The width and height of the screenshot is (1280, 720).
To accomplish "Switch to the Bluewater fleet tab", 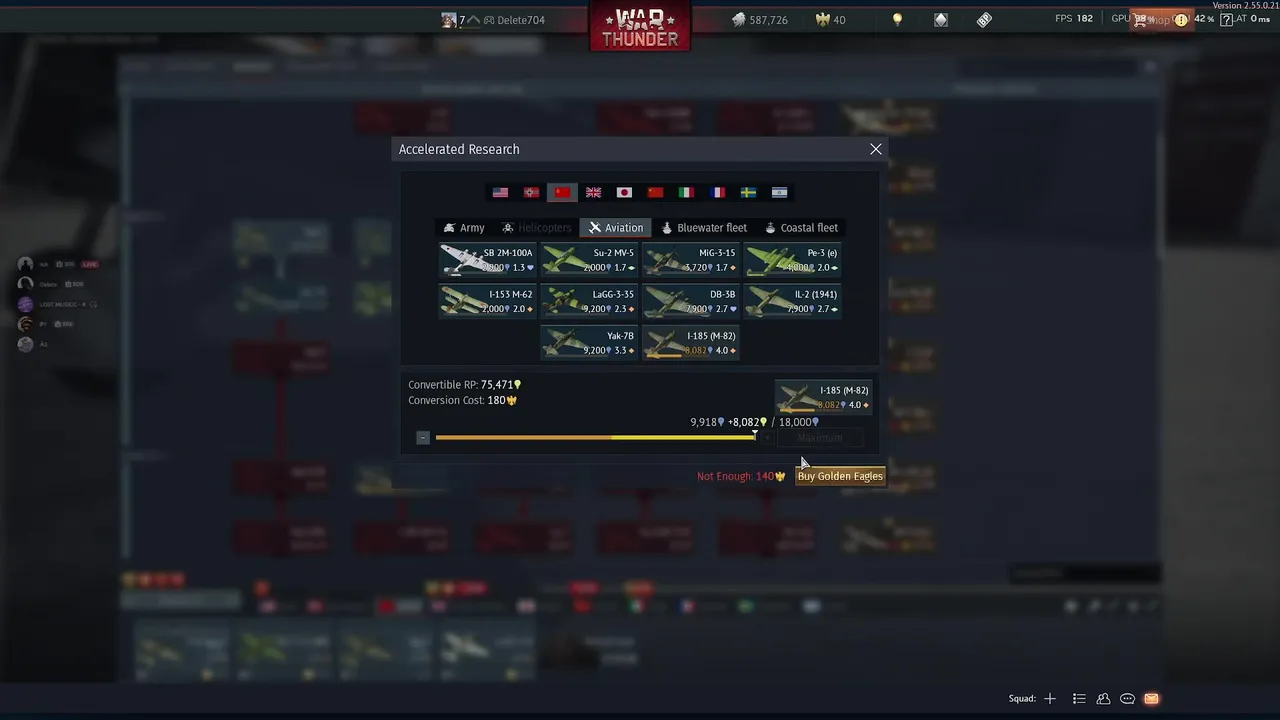I will [x=703, y=228].
